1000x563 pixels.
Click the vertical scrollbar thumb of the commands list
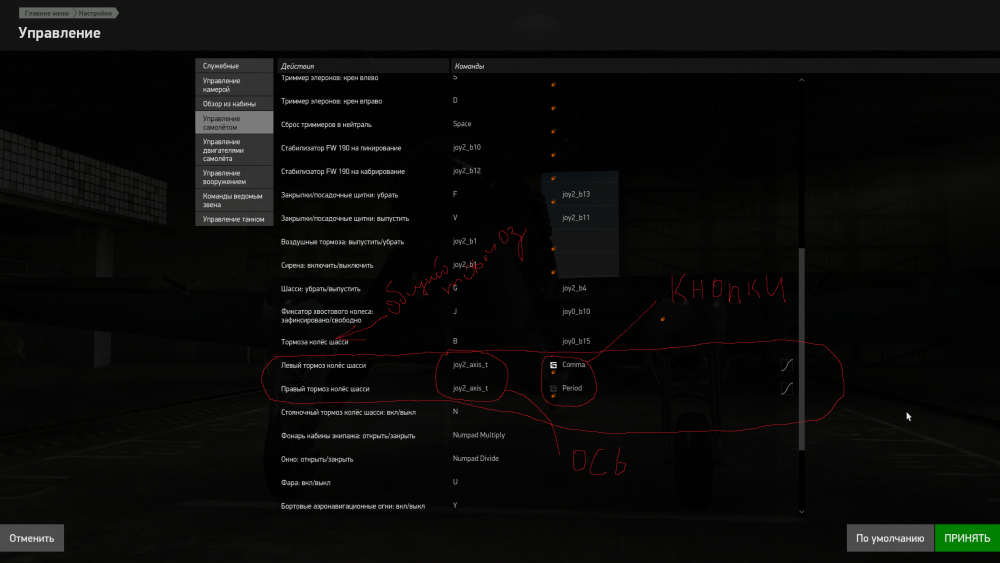tap(802, 349)
